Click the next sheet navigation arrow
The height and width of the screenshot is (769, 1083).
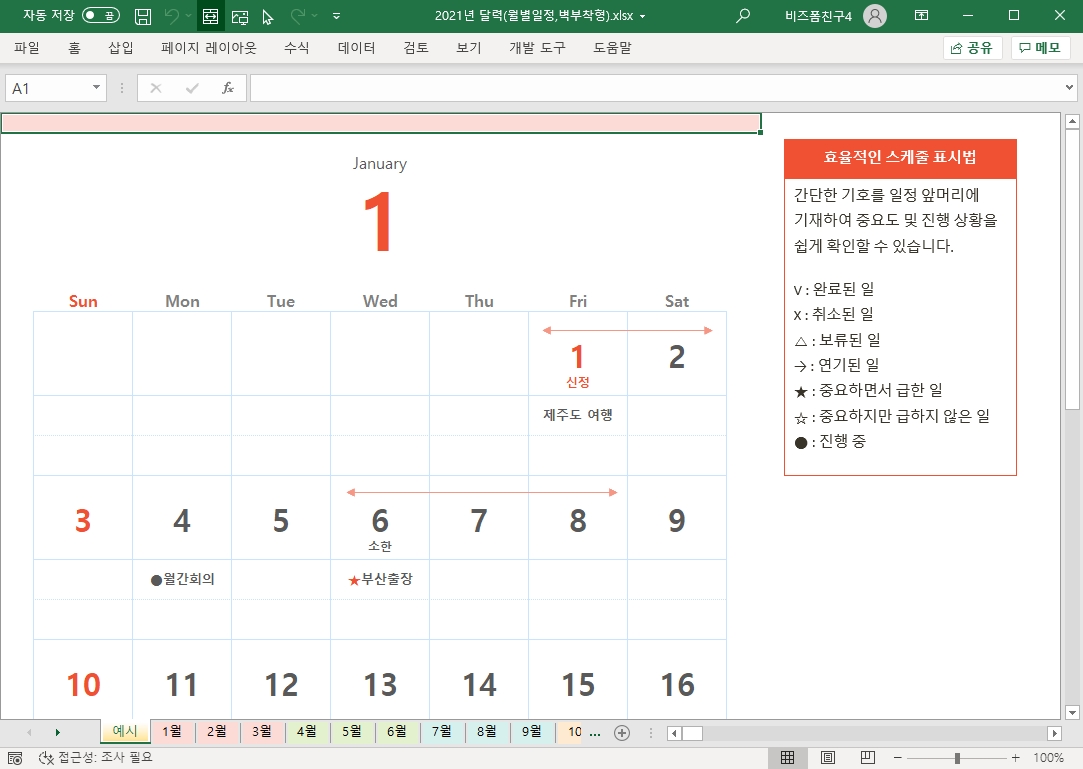pyautogui.click(x=57, y=732)
